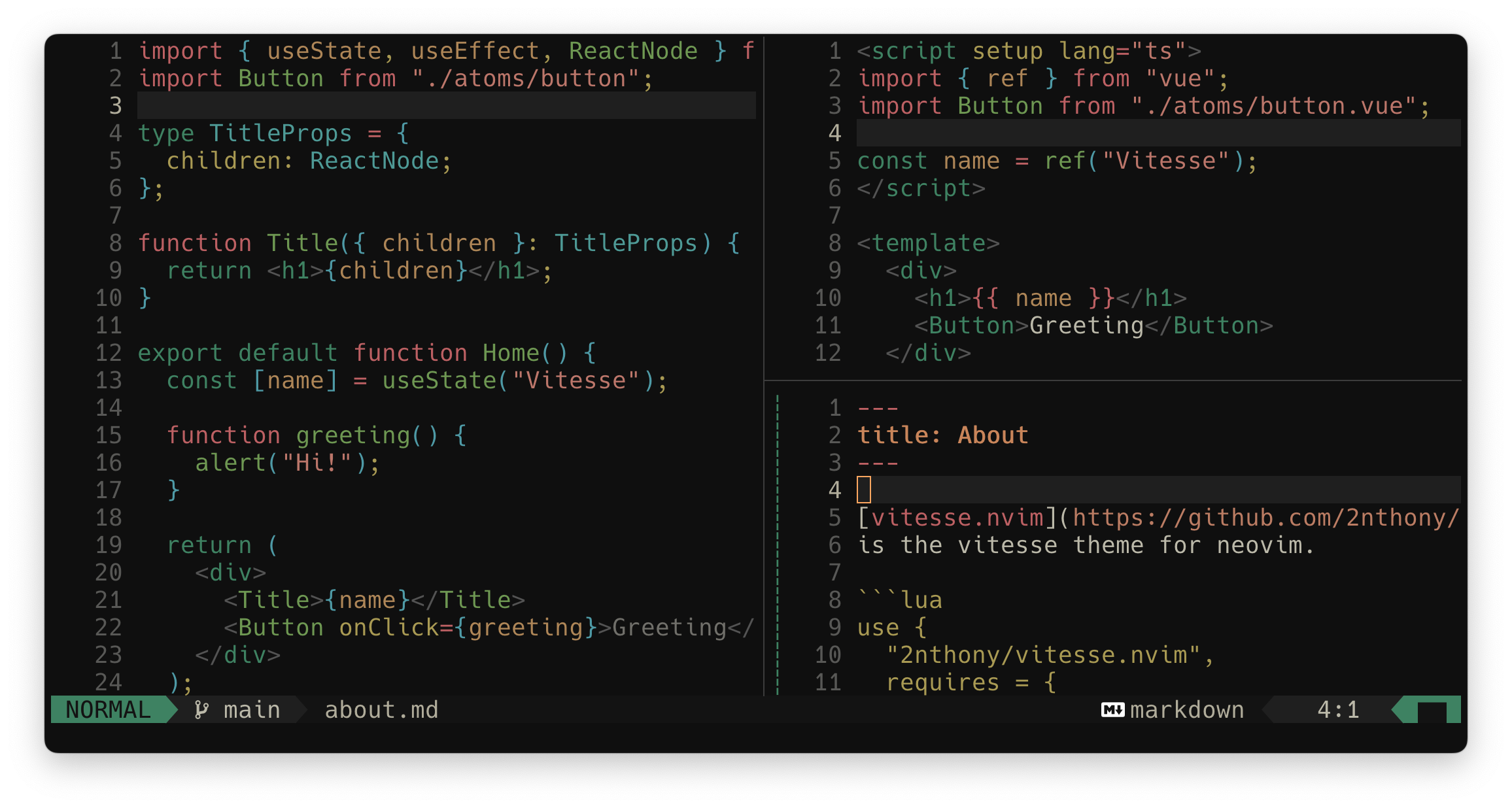1512x808 pixels.
Task: Click the NORMAL mode indicator
Action: tap(109, 710)
